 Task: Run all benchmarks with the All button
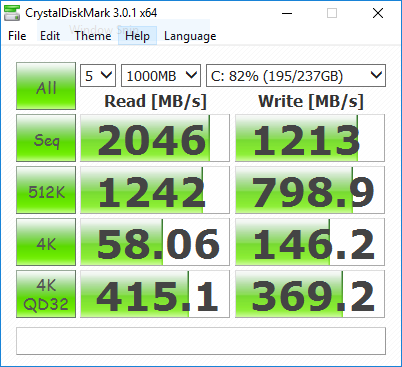[46, 86]
